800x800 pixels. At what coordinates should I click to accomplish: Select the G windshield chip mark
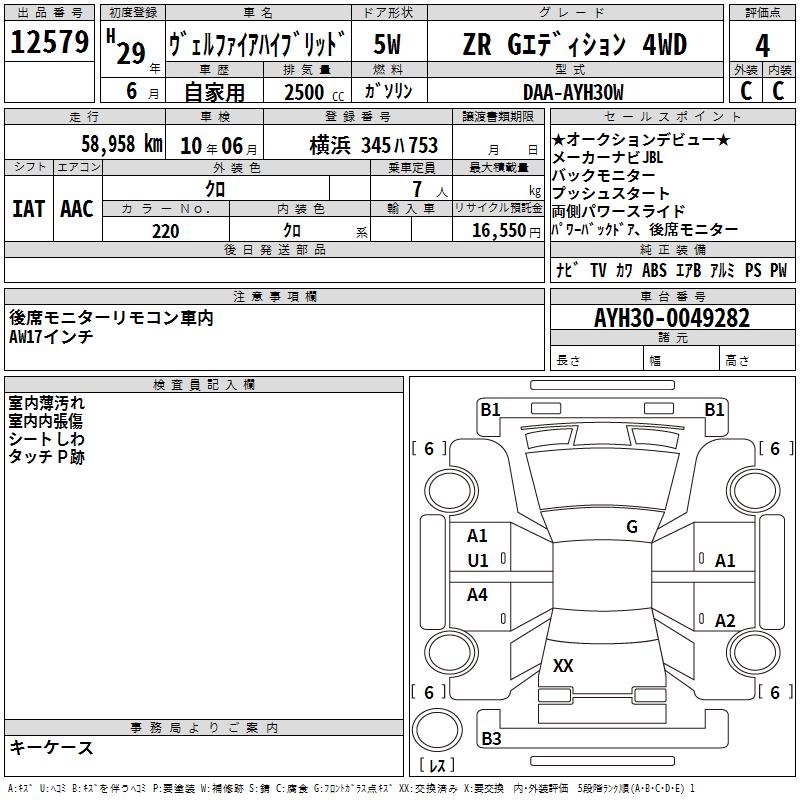(632, 526)
